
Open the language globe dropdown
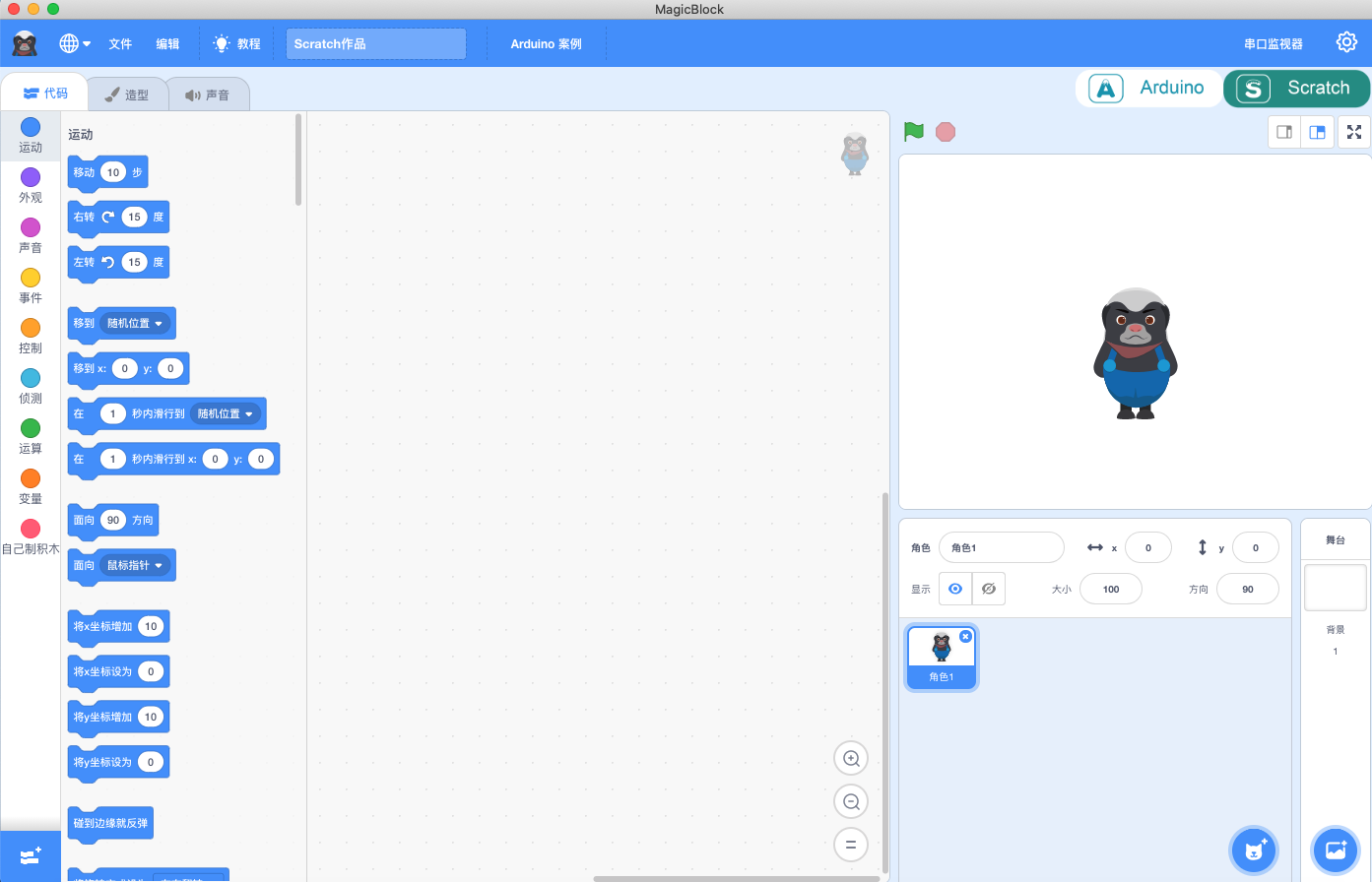pyautogui.click(x=75, y=43)
